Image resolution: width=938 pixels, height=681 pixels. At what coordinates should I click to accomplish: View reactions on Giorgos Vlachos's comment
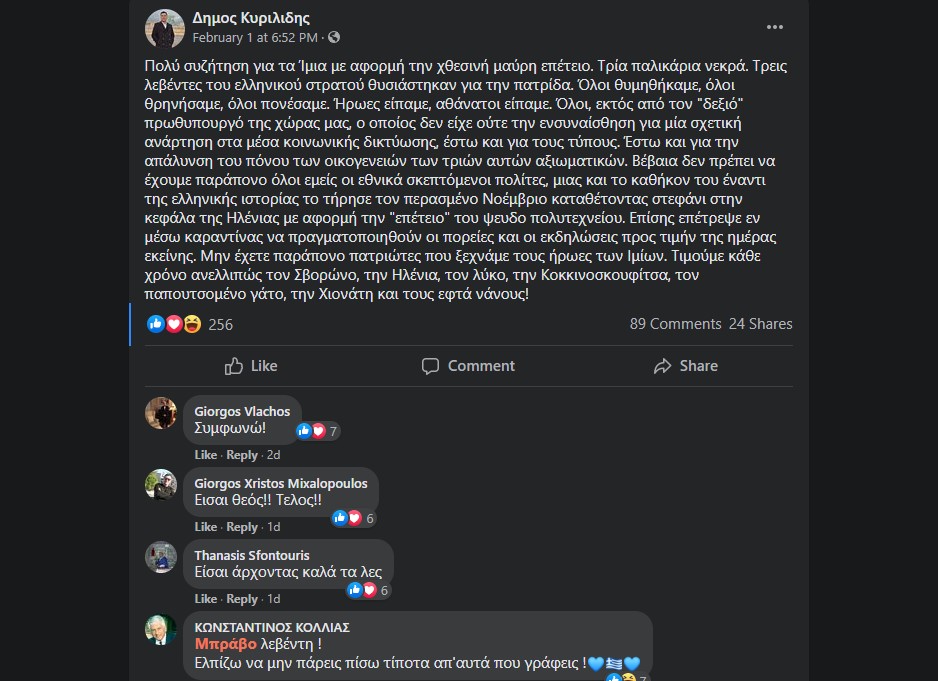click(x=318, y=432)
